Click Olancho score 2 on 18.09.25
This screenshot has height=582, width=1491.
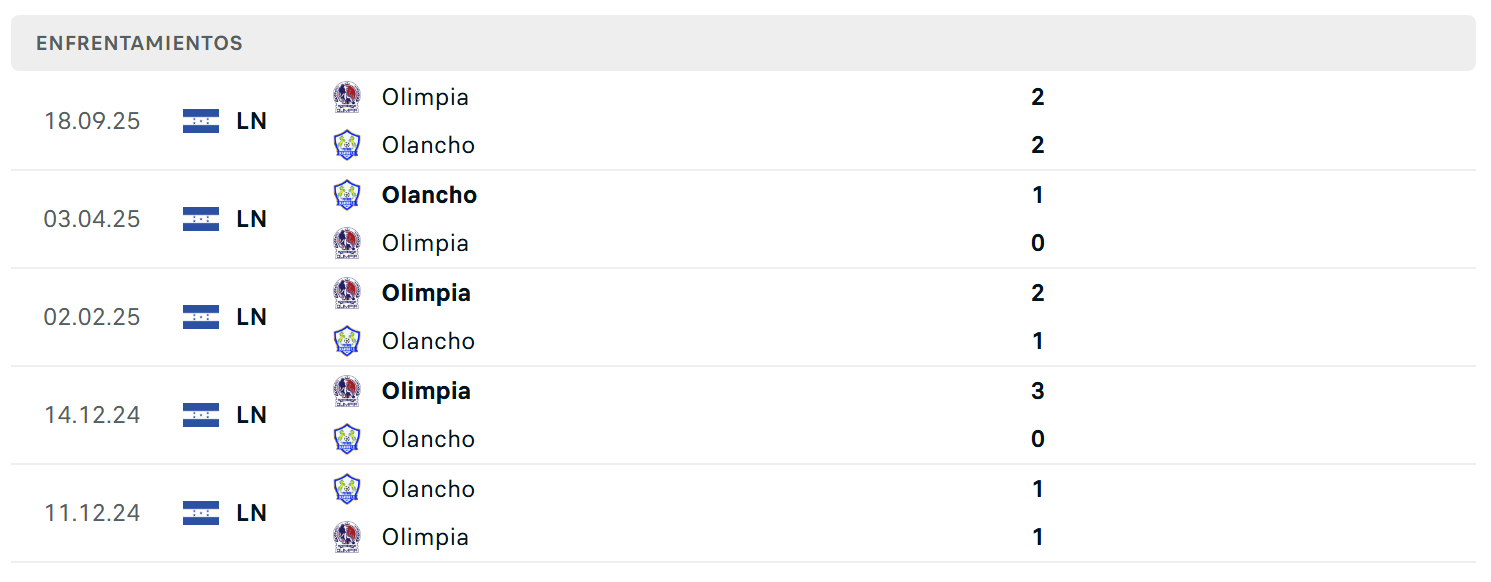(1037, 145)
